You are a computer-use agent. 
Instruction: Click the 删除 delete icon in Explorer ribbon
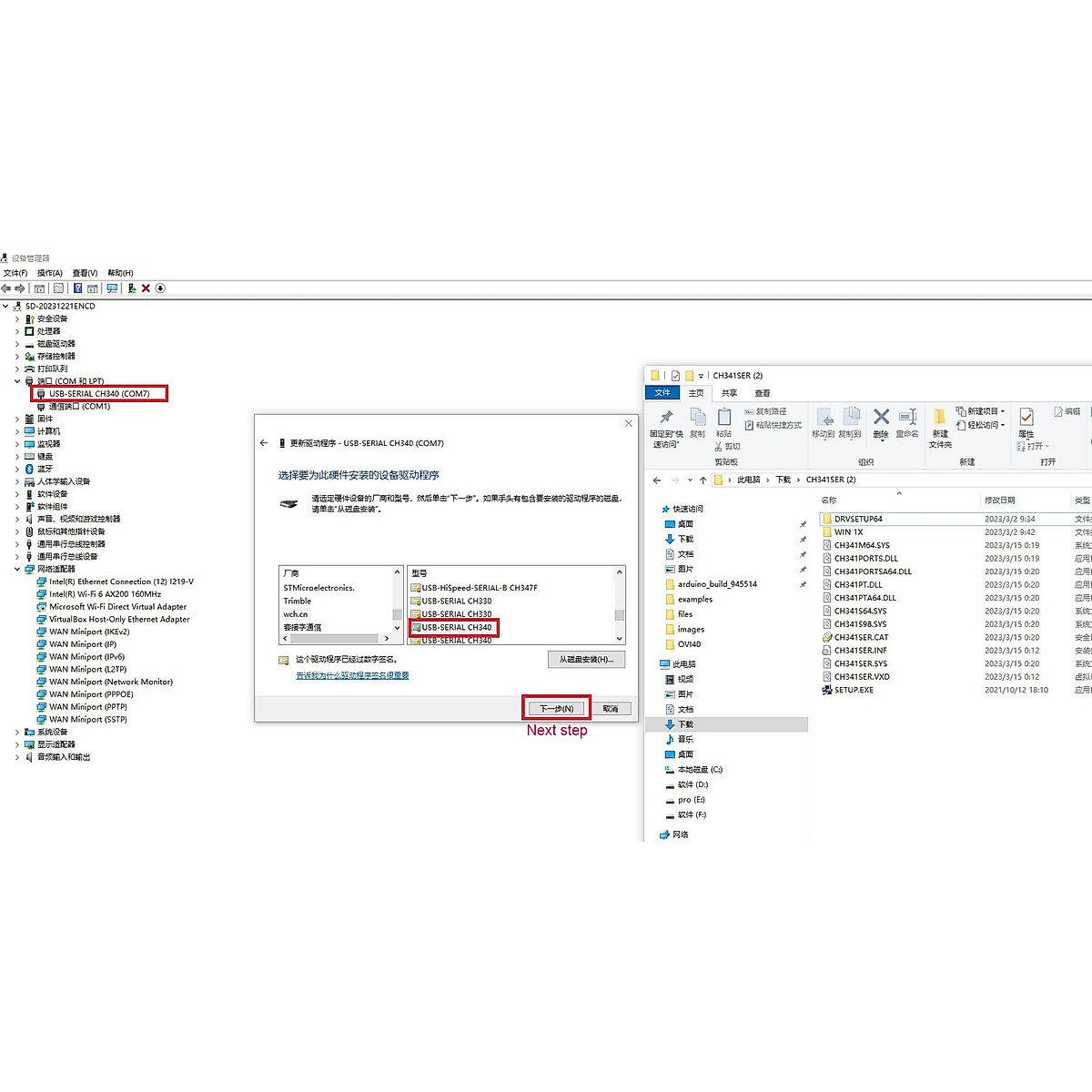[x=881, y=422]
